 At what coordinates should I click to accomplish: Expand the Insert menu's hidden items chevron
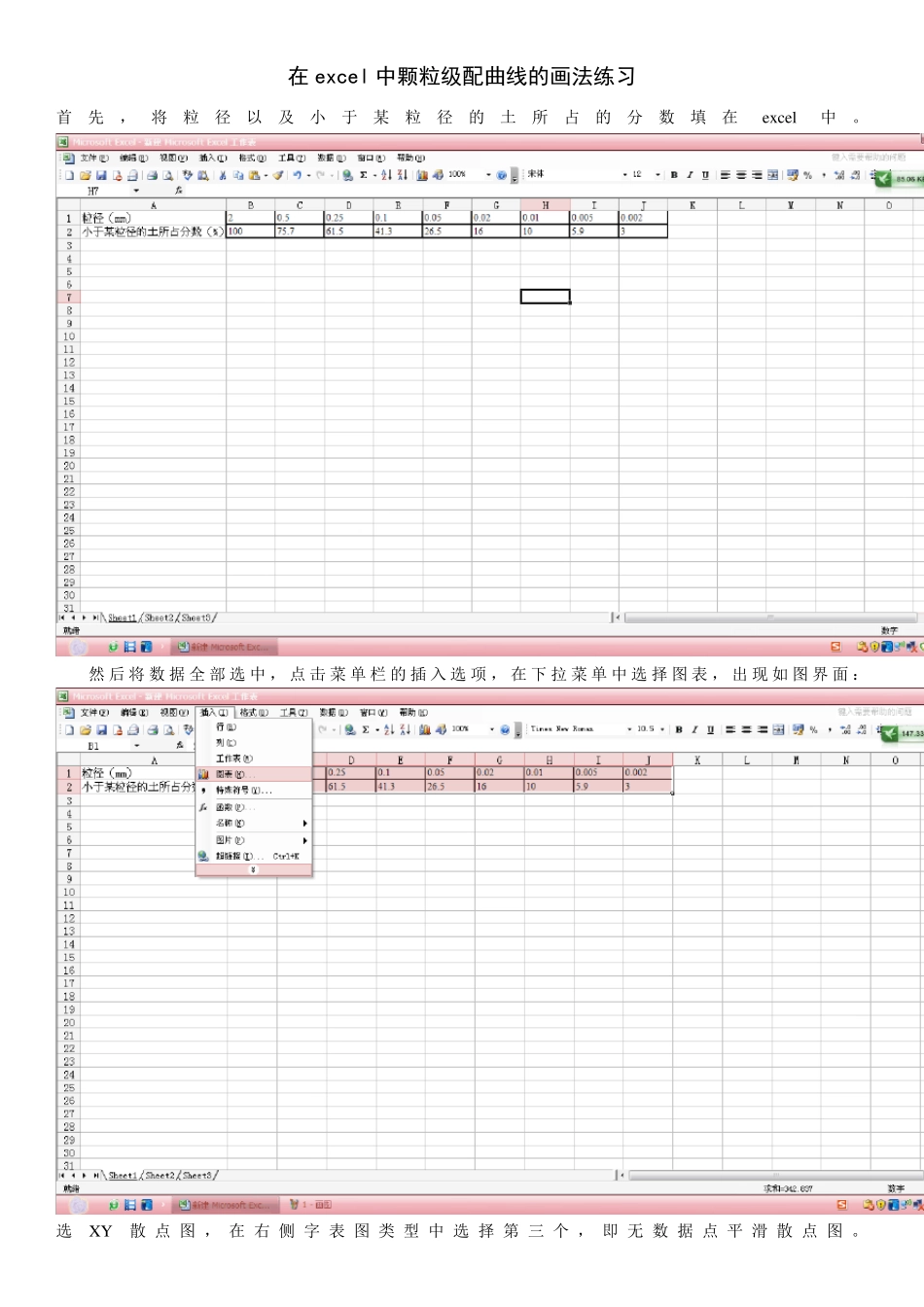(x=253, y=870)
